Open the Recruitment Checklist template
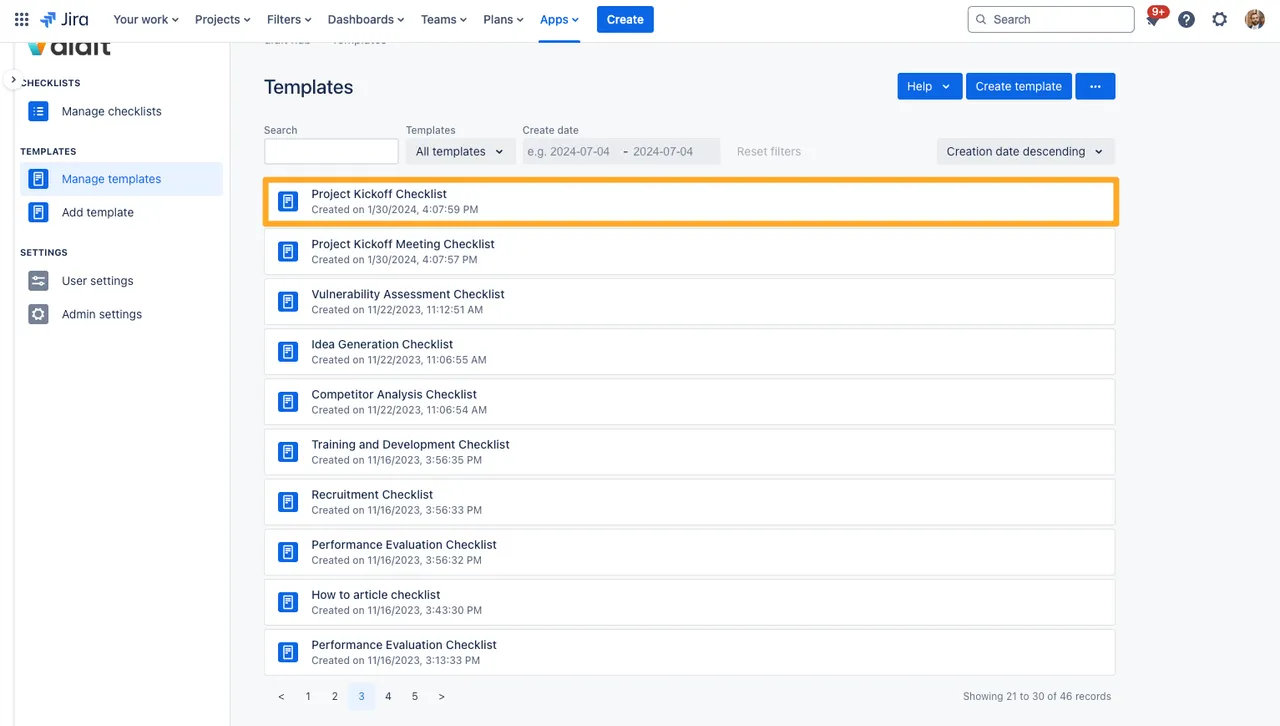The image size is (1280, 726). point(690,502)
